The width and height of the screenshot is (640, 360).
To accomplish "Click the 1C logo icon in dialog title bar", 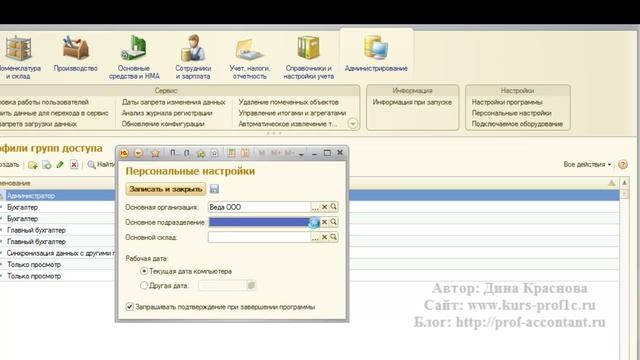I will point(124,153).
